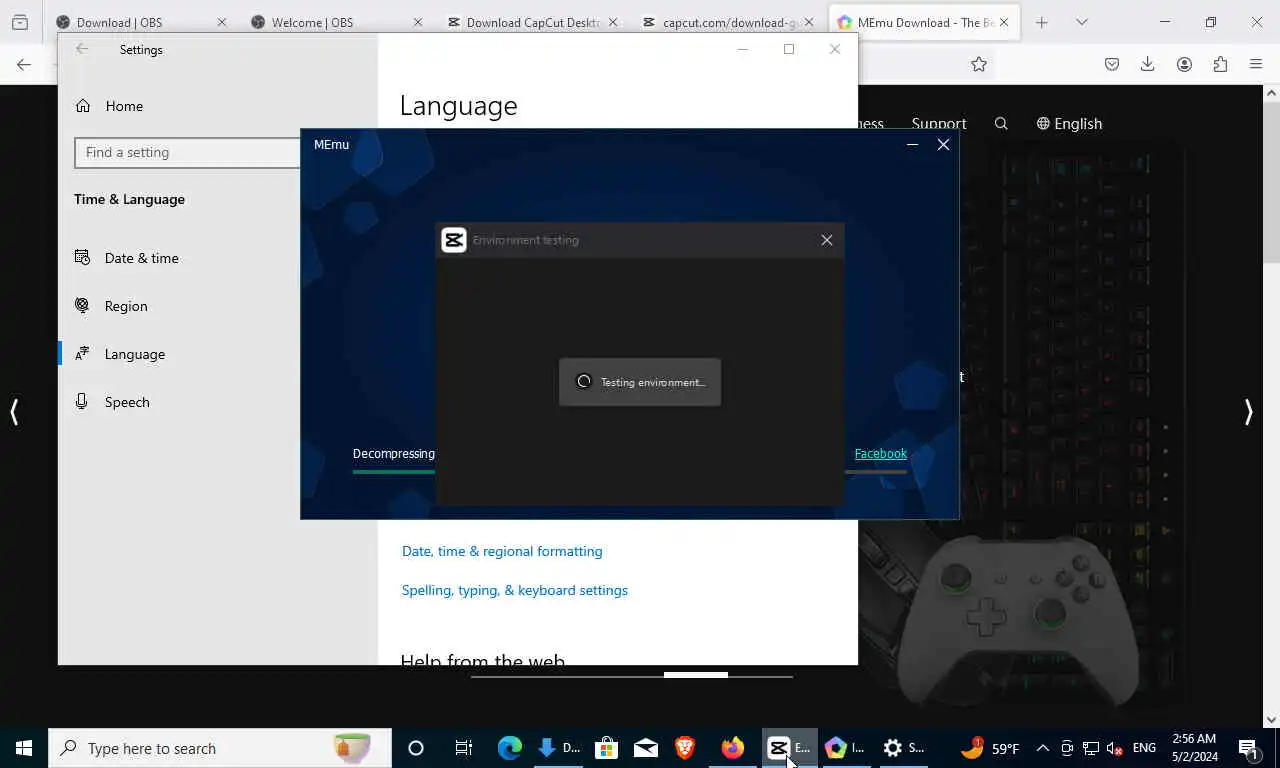This screenshot has height=768, width=1280.
Task: Open weather widget showing 59°F
Action: (x=991, y=748)
